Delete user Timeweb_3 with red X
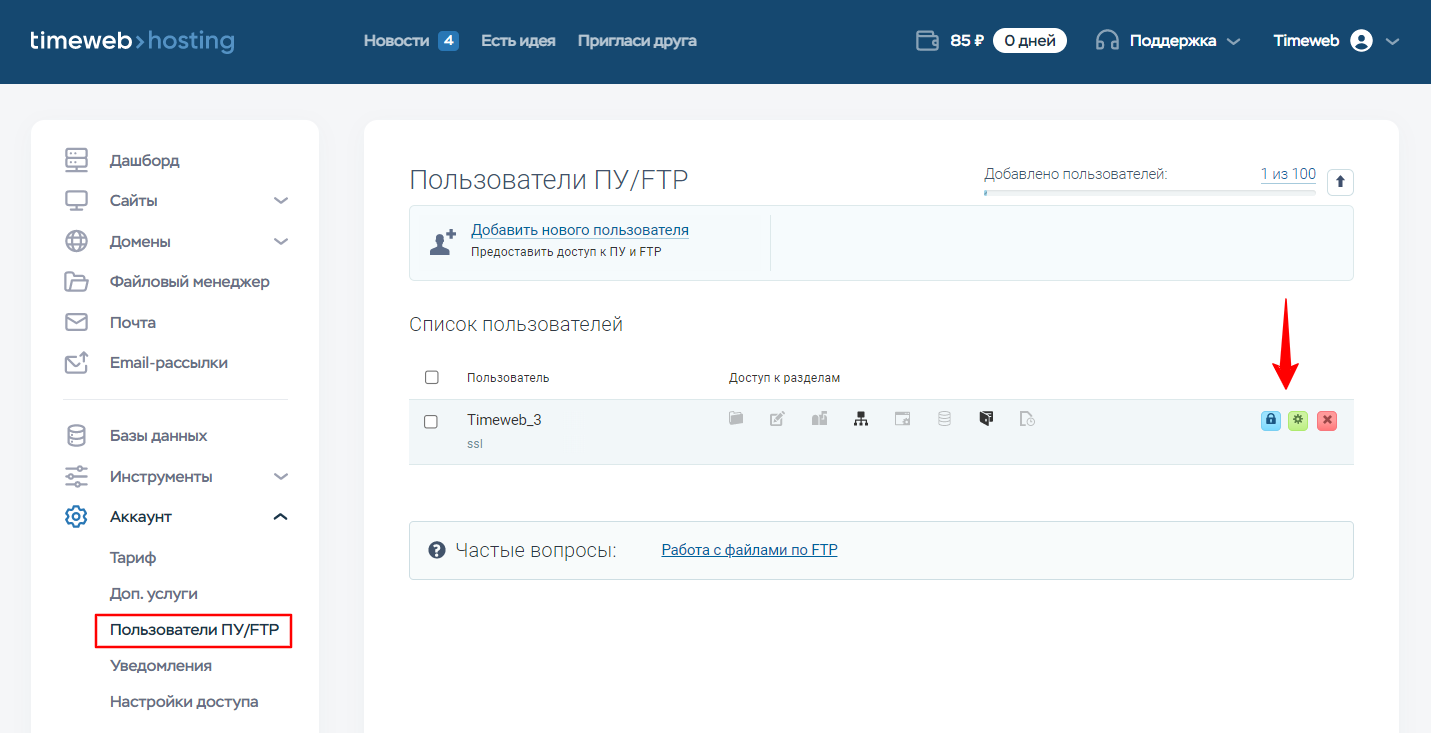Viewport: 1431px width, 733px height. pos(1327,420)
